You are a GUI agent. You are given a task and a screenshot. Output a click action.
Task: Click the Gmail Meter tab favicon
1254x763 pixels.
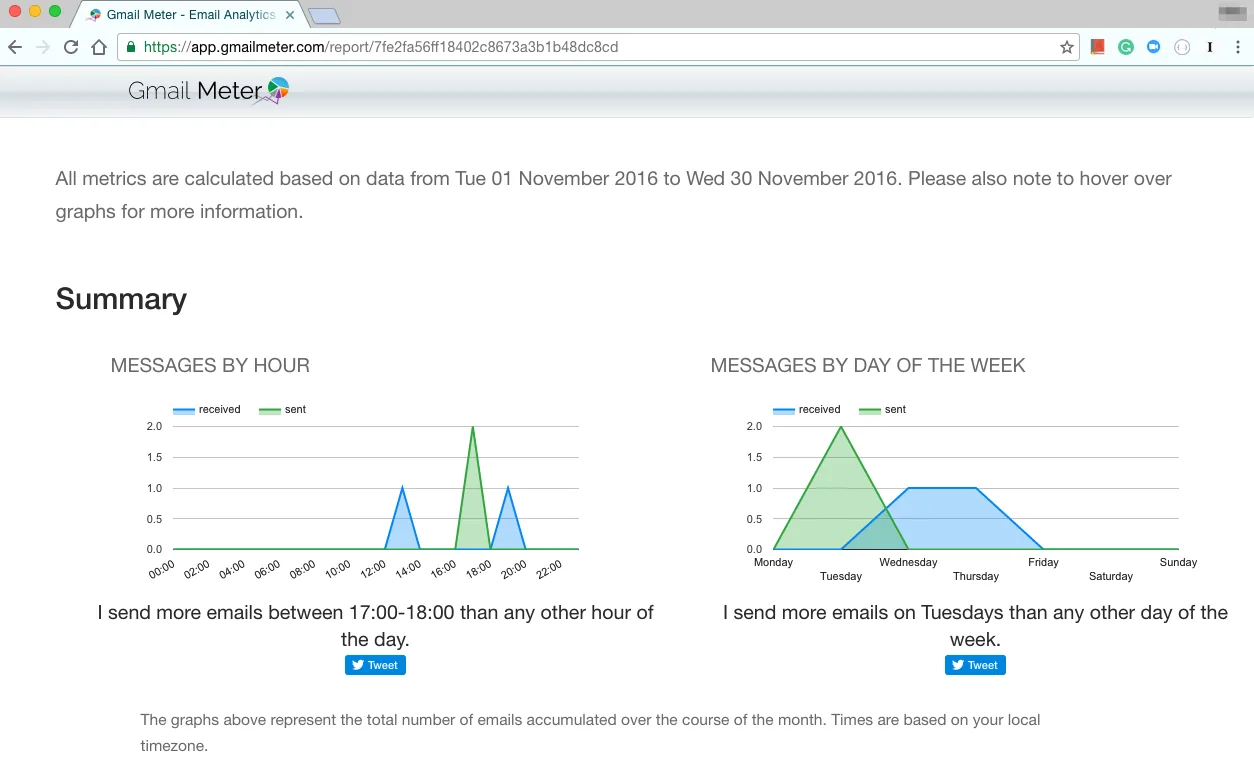94,15
